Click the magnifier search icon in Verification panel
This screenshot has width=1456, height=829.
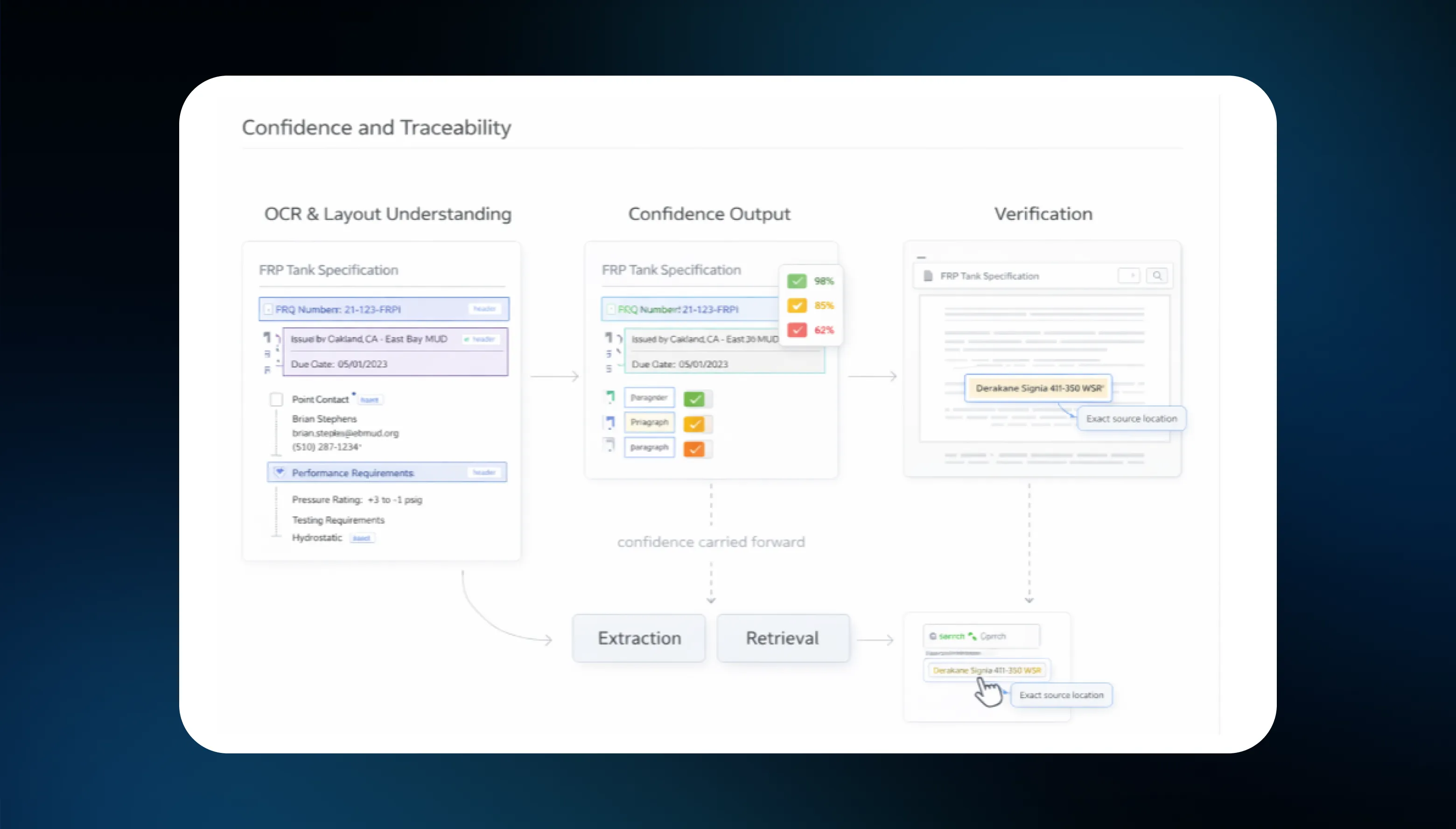1156,275
